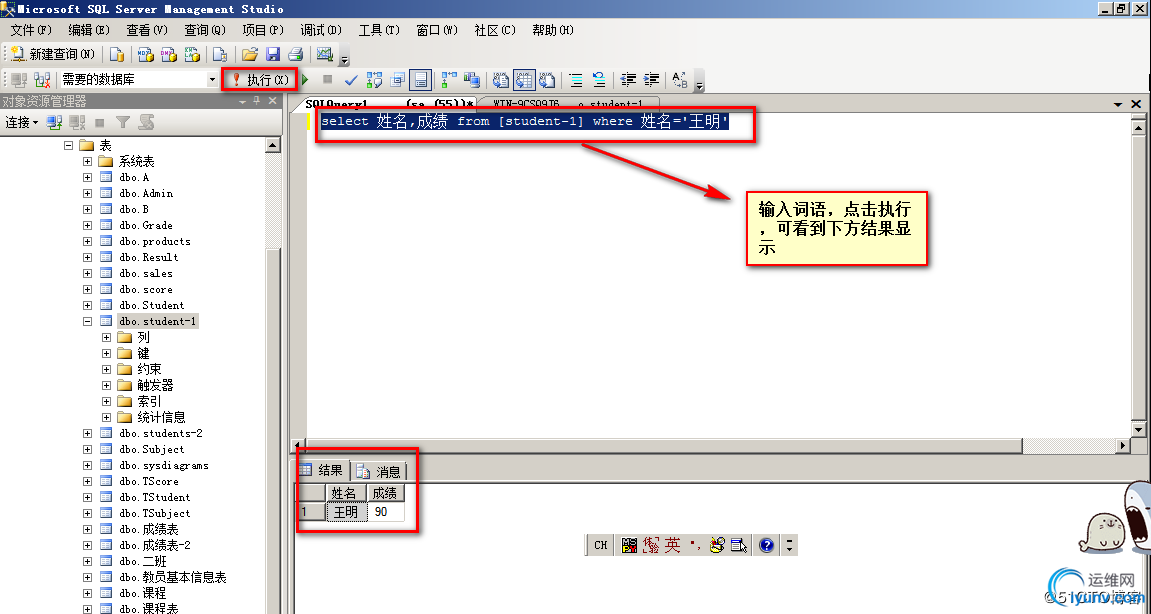Start an Analysis Services MDX query

point(145,54)
